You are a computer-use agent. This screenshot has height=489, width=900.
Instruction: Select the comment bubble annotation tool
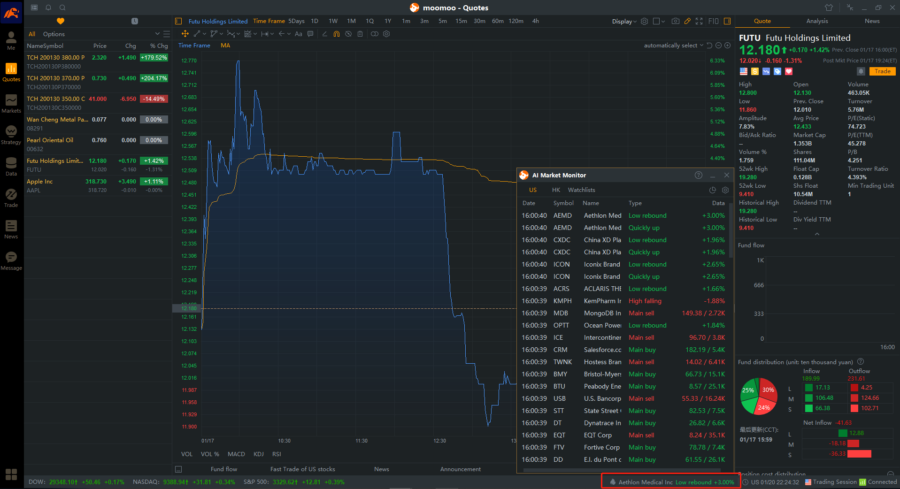(x=311, y=34)
